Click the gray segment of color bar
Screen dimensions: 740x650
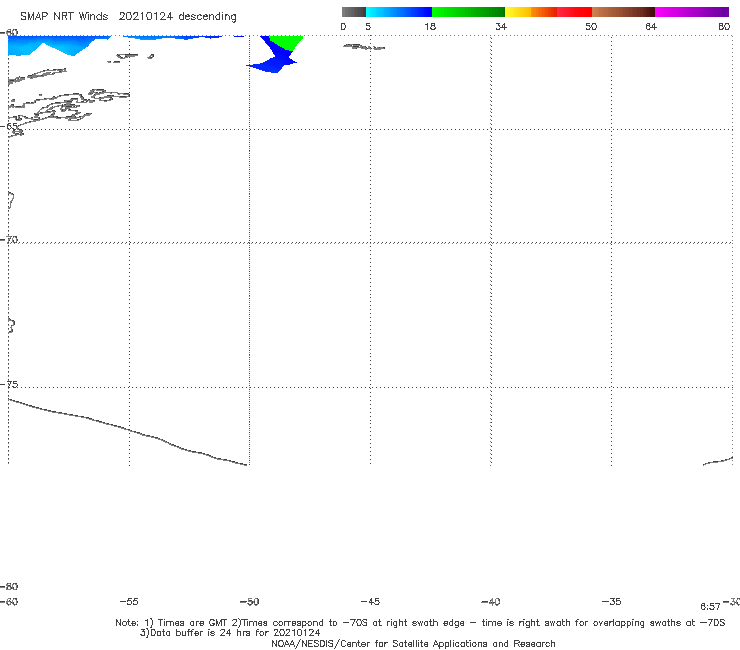(x=354, y=12)
